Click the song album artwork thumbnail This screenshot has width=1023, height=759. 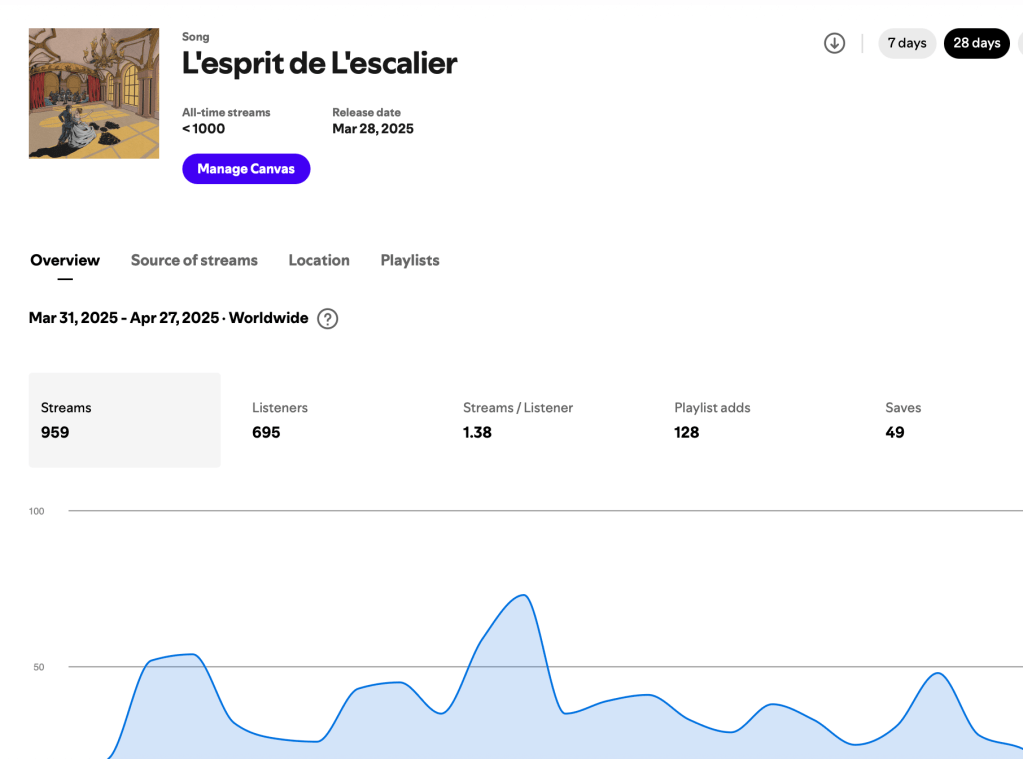tap(94, 93)
